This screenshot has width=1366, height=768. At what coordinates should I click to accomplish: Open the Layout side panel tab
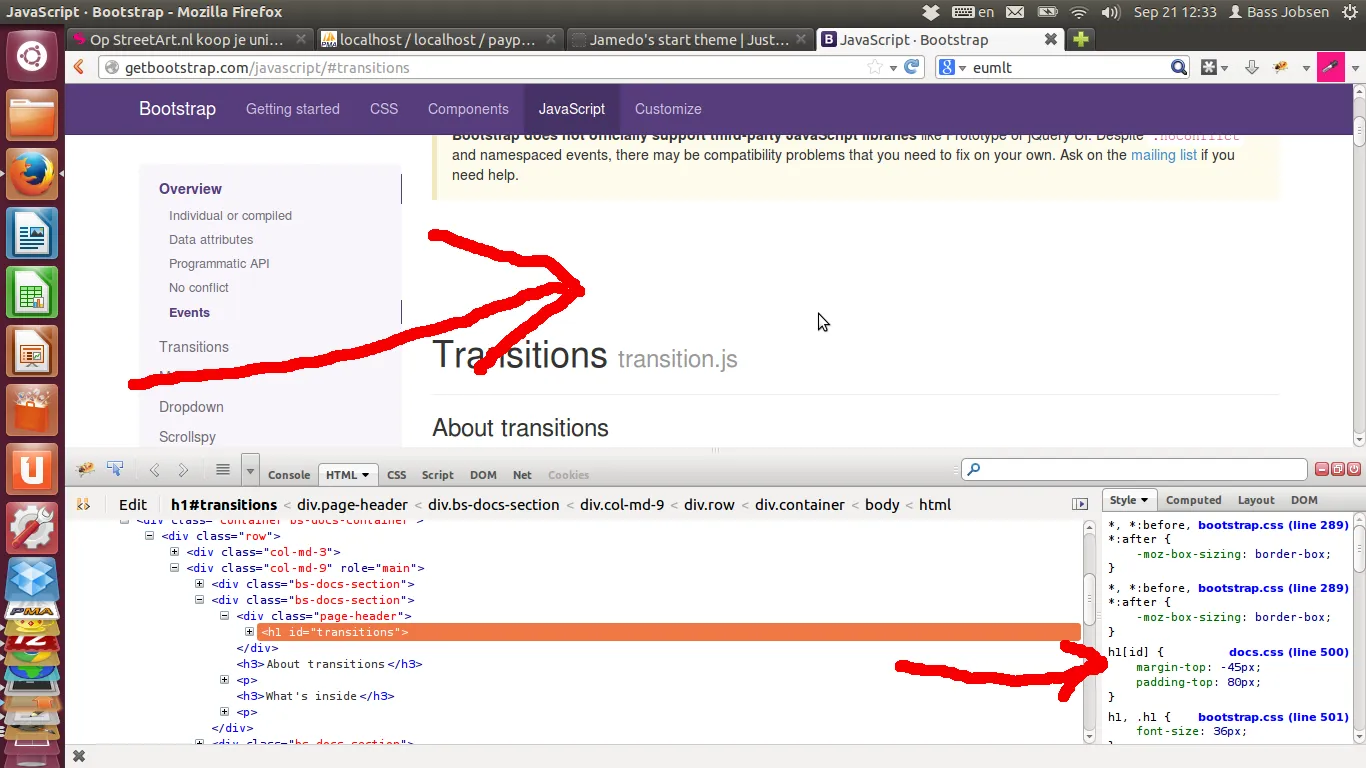1256,500
